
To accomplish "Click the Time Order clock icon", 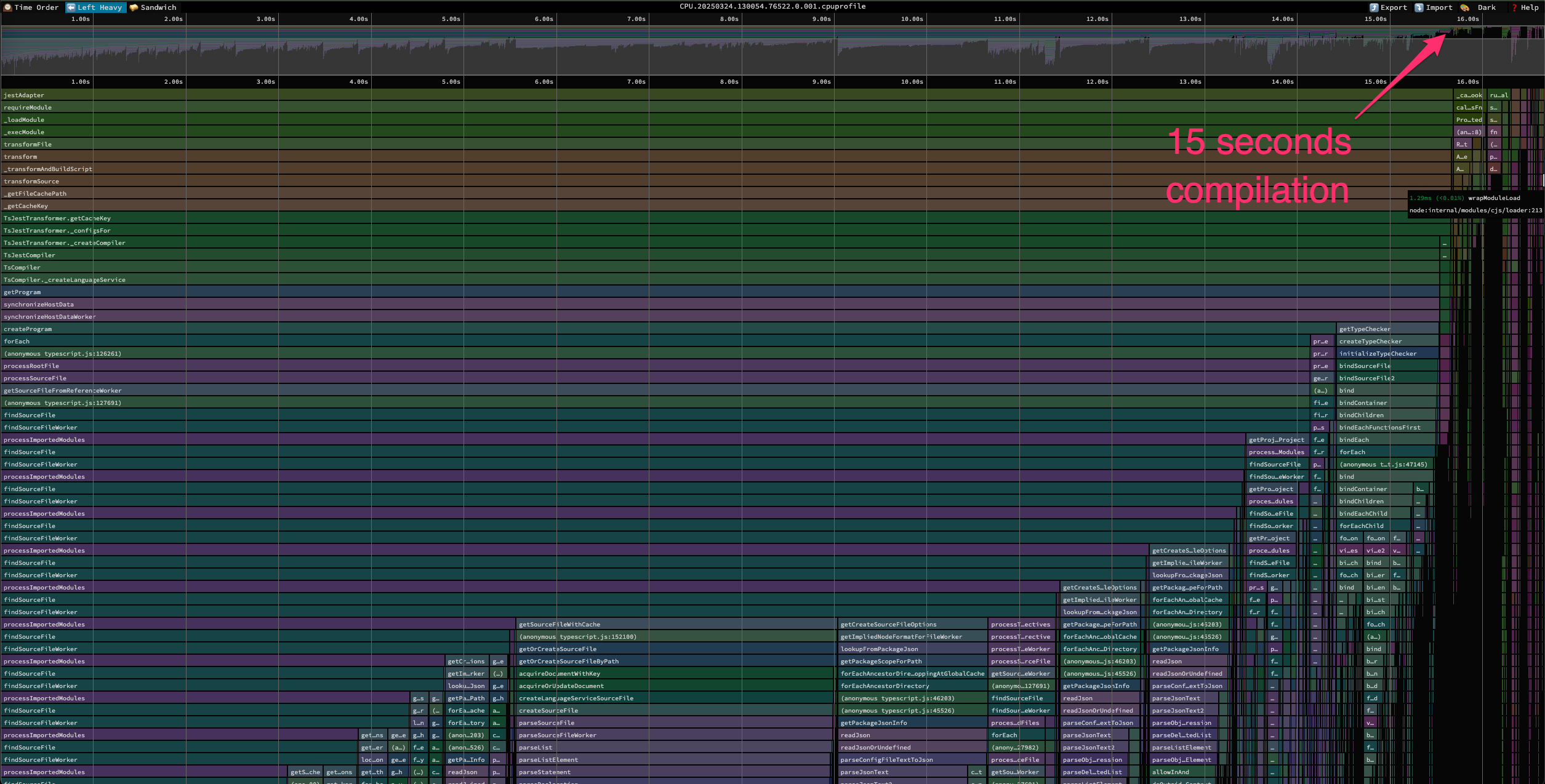I will coord(8,7).
